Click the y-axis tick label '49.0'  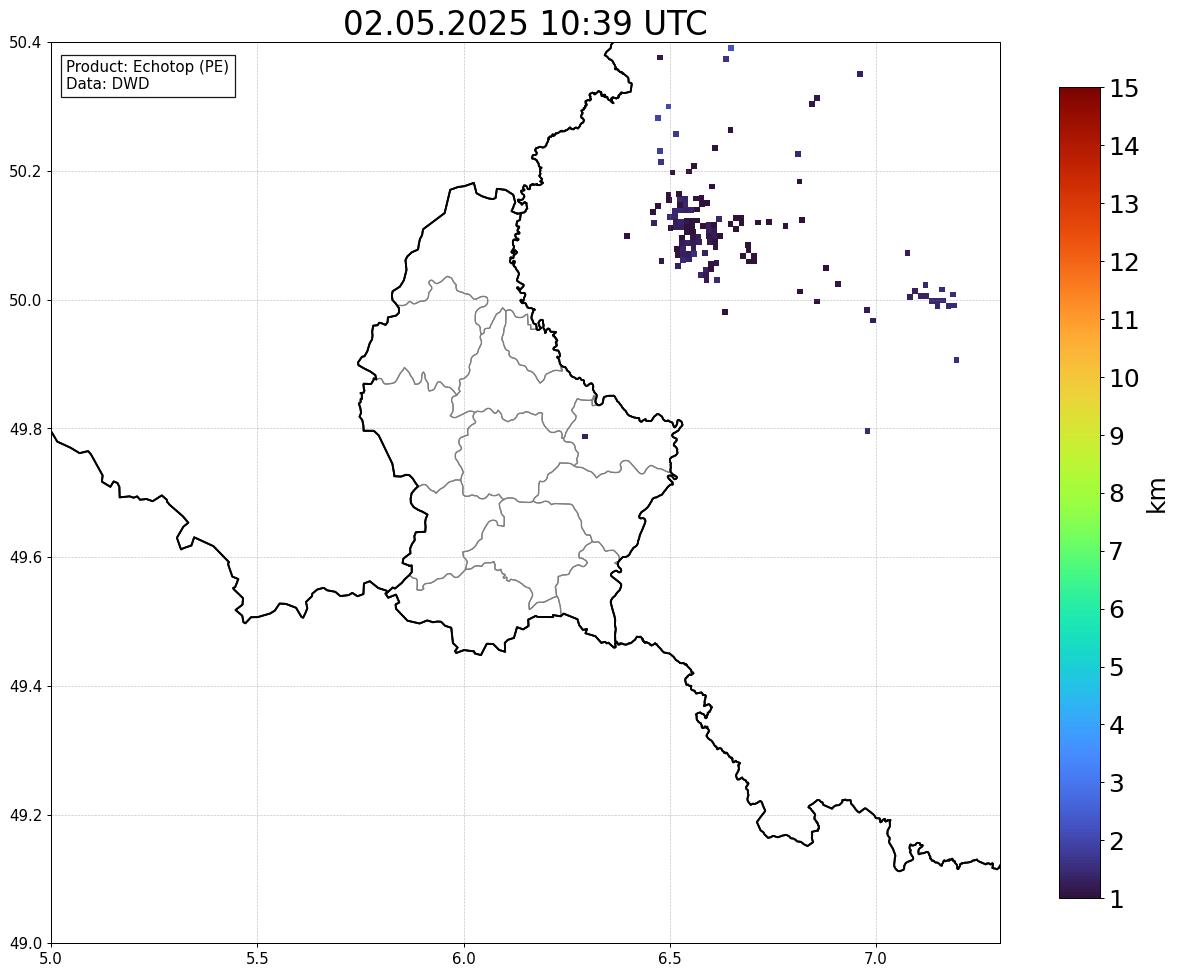tap(24, 944)
